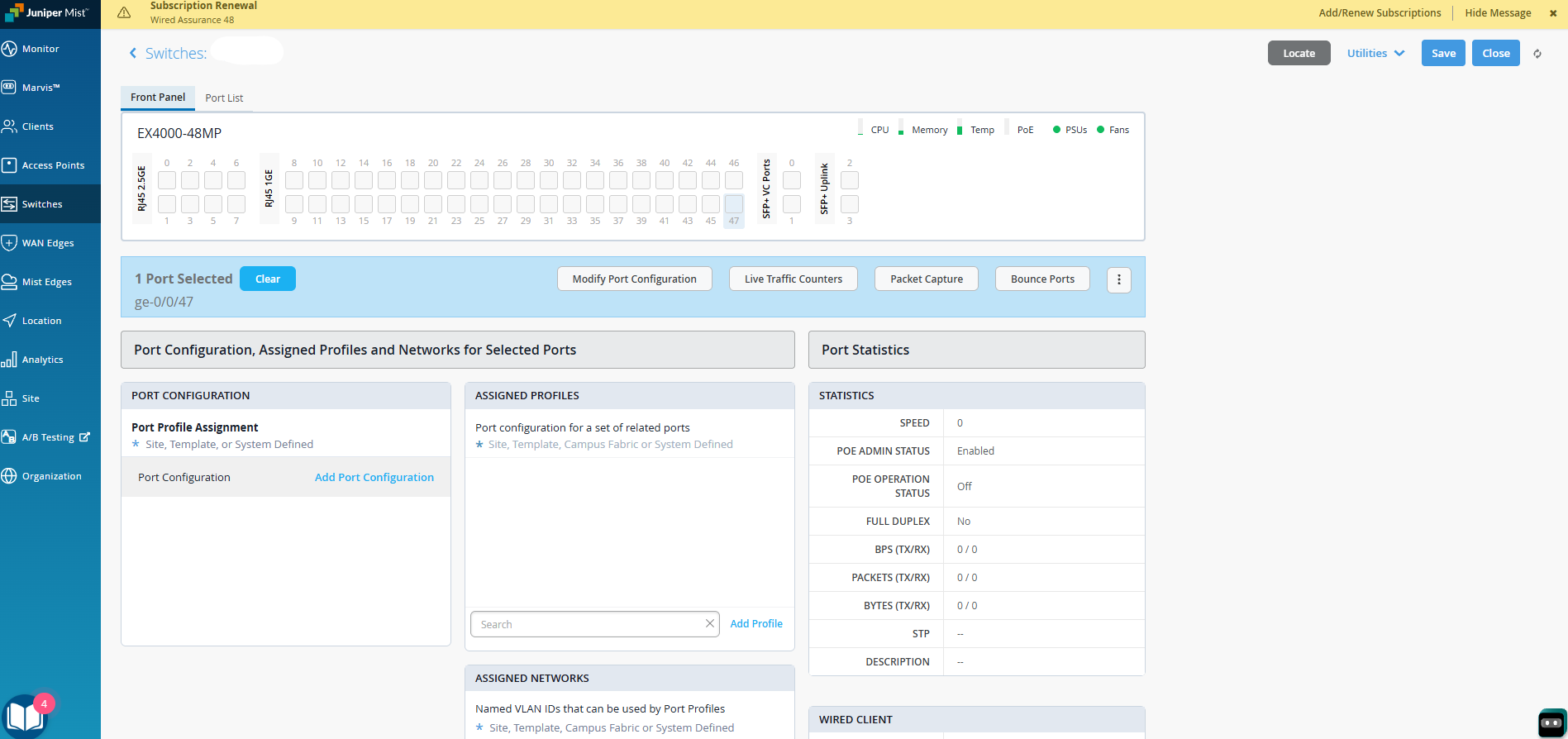
Task: Open Marvis from the sidebar icon
Action: point(9,88)
